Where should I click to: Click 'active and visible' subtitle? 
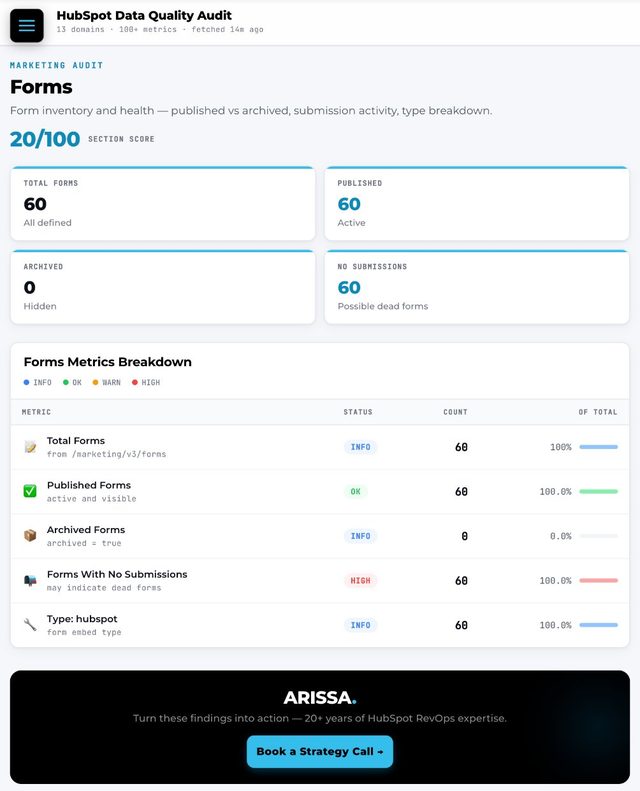click(91, 498)
